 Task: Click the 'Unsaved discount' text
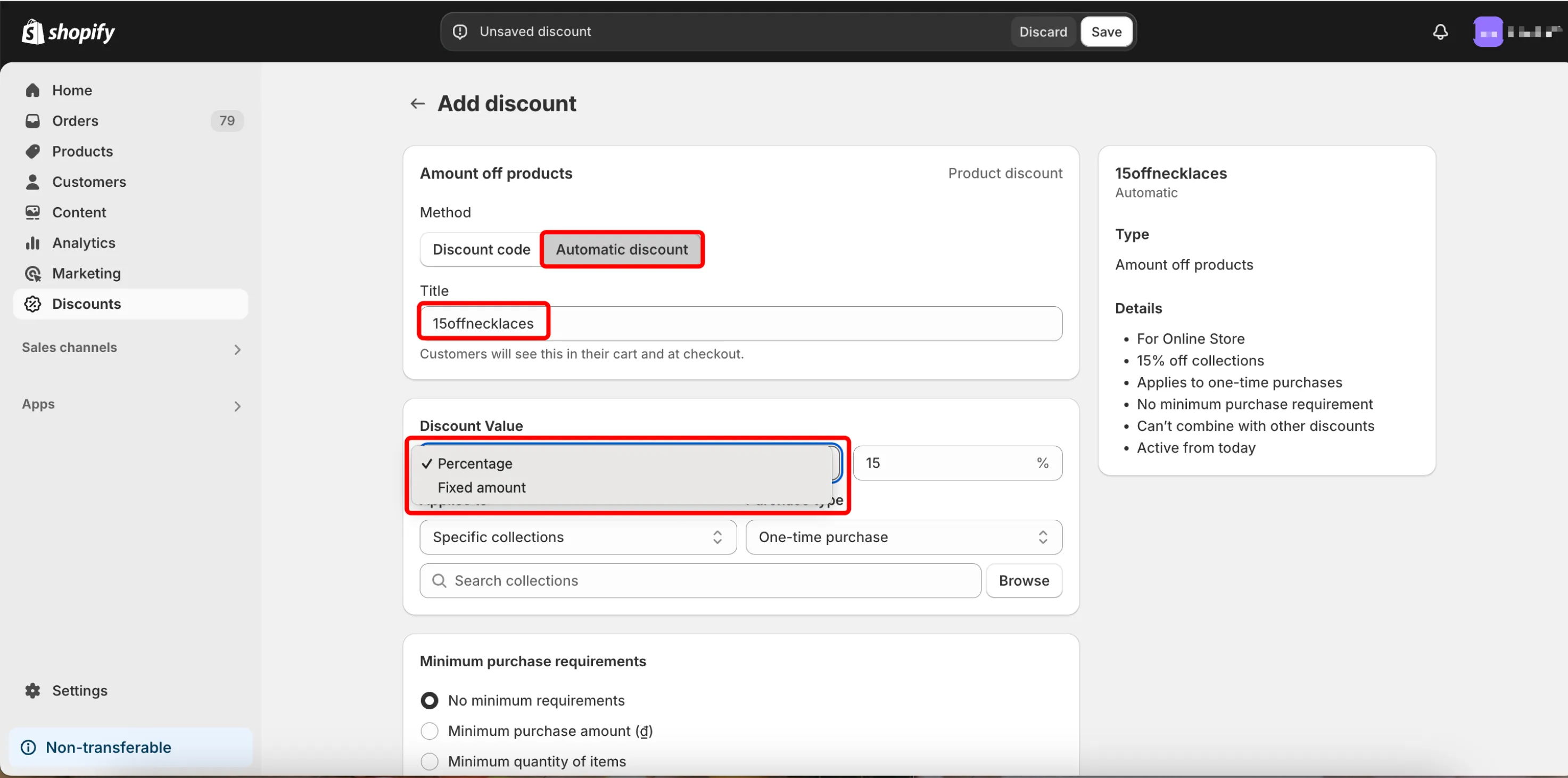pyautogui.click(x=534, y=31)
